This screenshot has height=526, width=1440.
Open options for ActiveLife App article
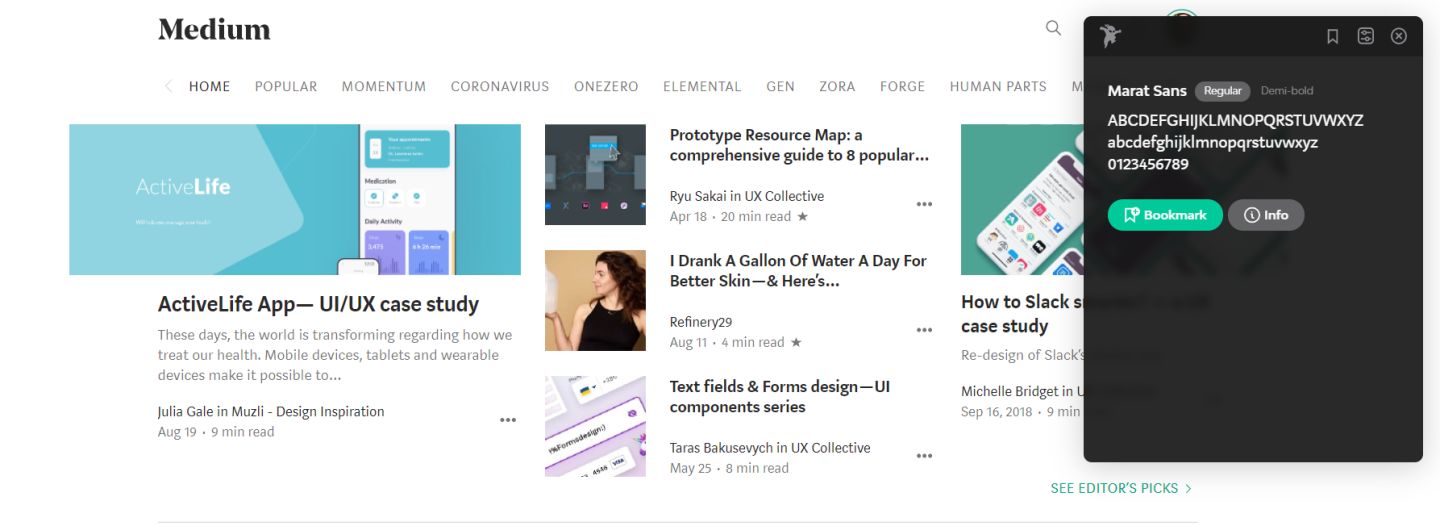tap(508, 421)
